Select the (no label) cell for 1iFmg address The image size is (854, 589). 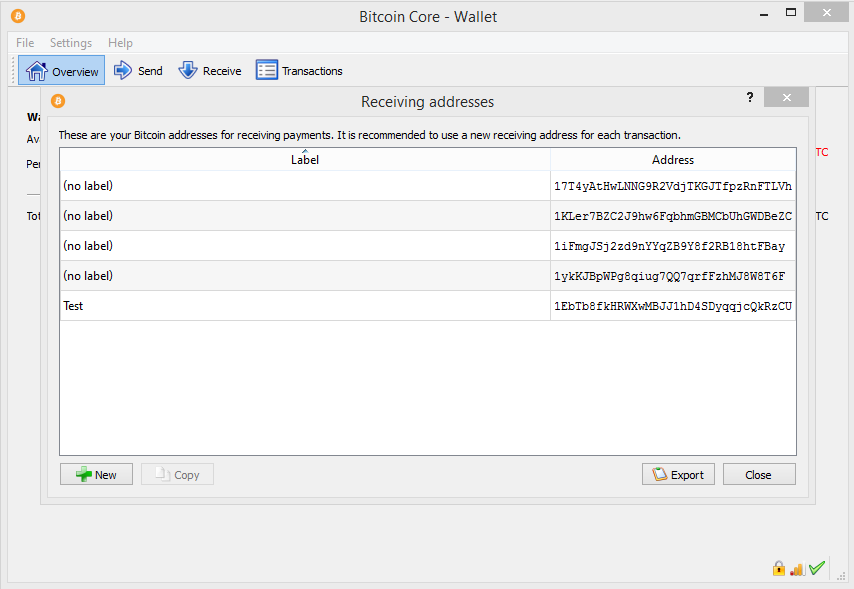305,246
